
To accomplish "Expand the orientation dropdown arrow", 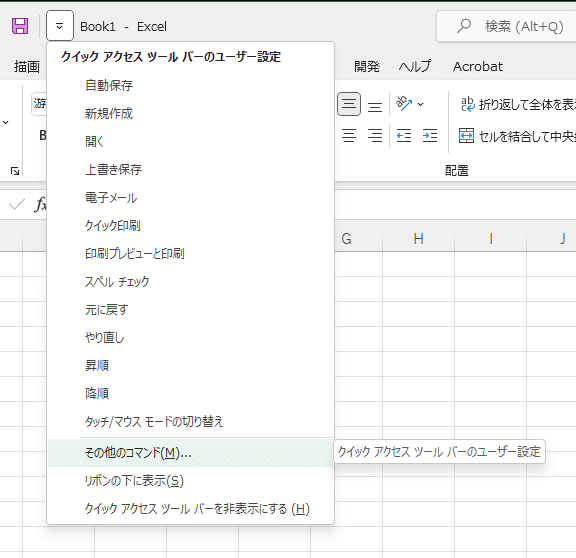I will [421, 104].
